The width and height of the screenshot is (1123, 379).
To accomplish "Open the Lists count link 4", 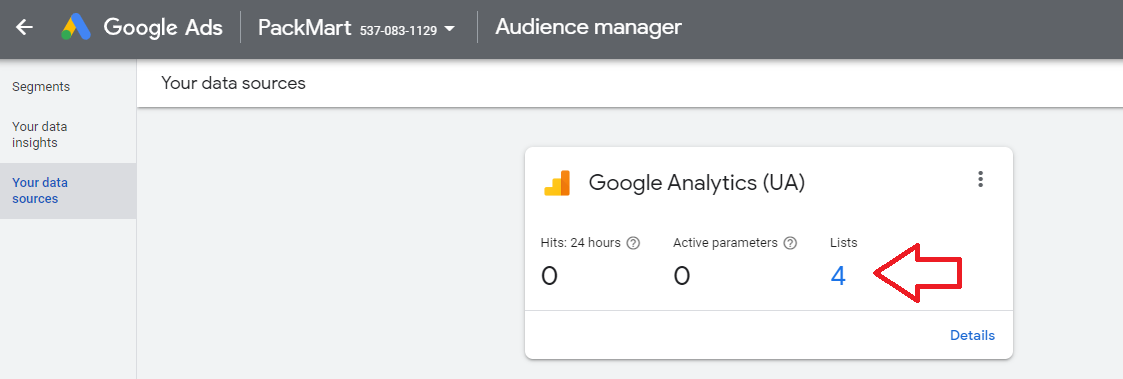I will [838, 276].
